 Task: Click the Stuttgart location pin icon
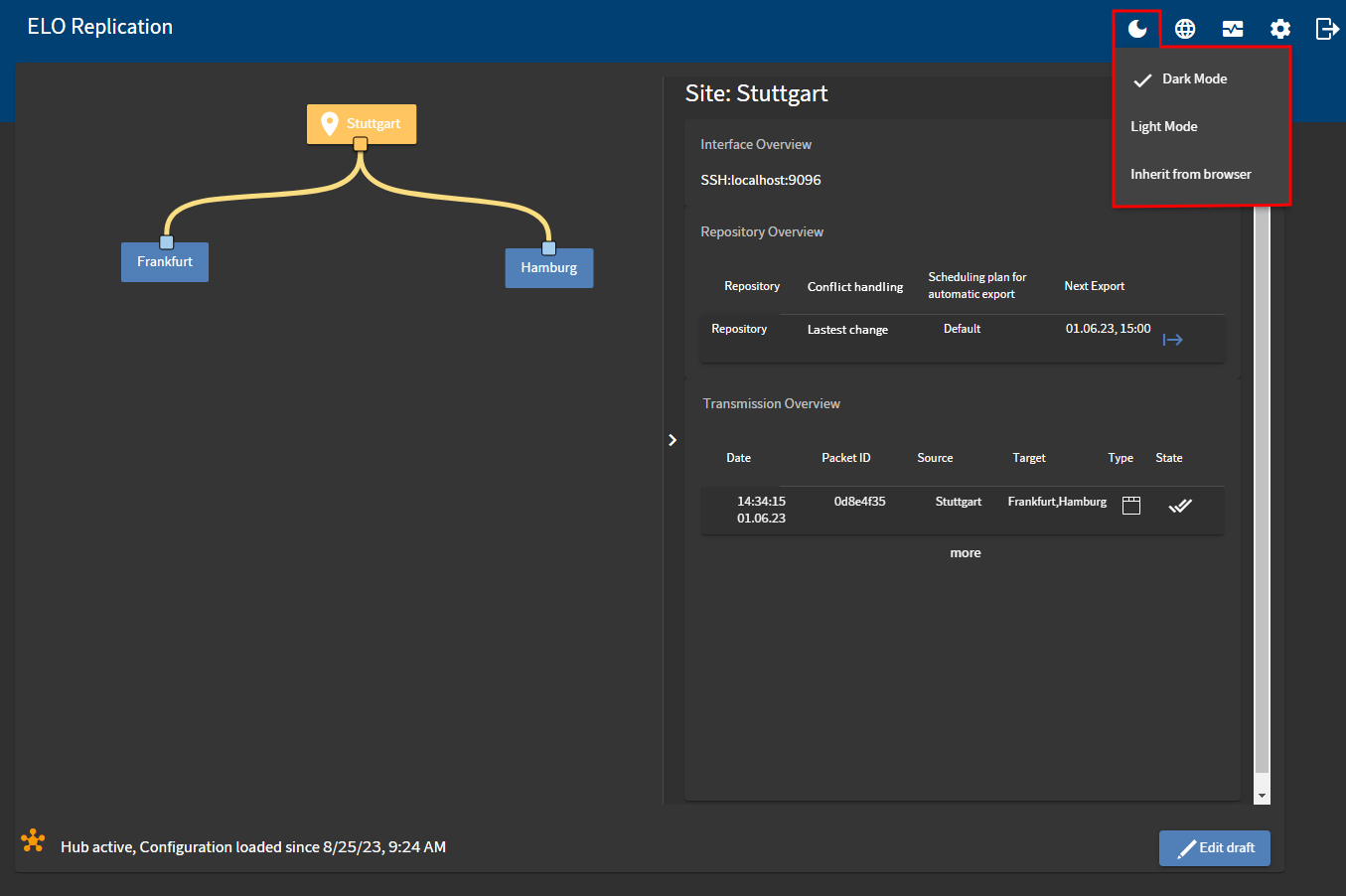coord(330,124)
